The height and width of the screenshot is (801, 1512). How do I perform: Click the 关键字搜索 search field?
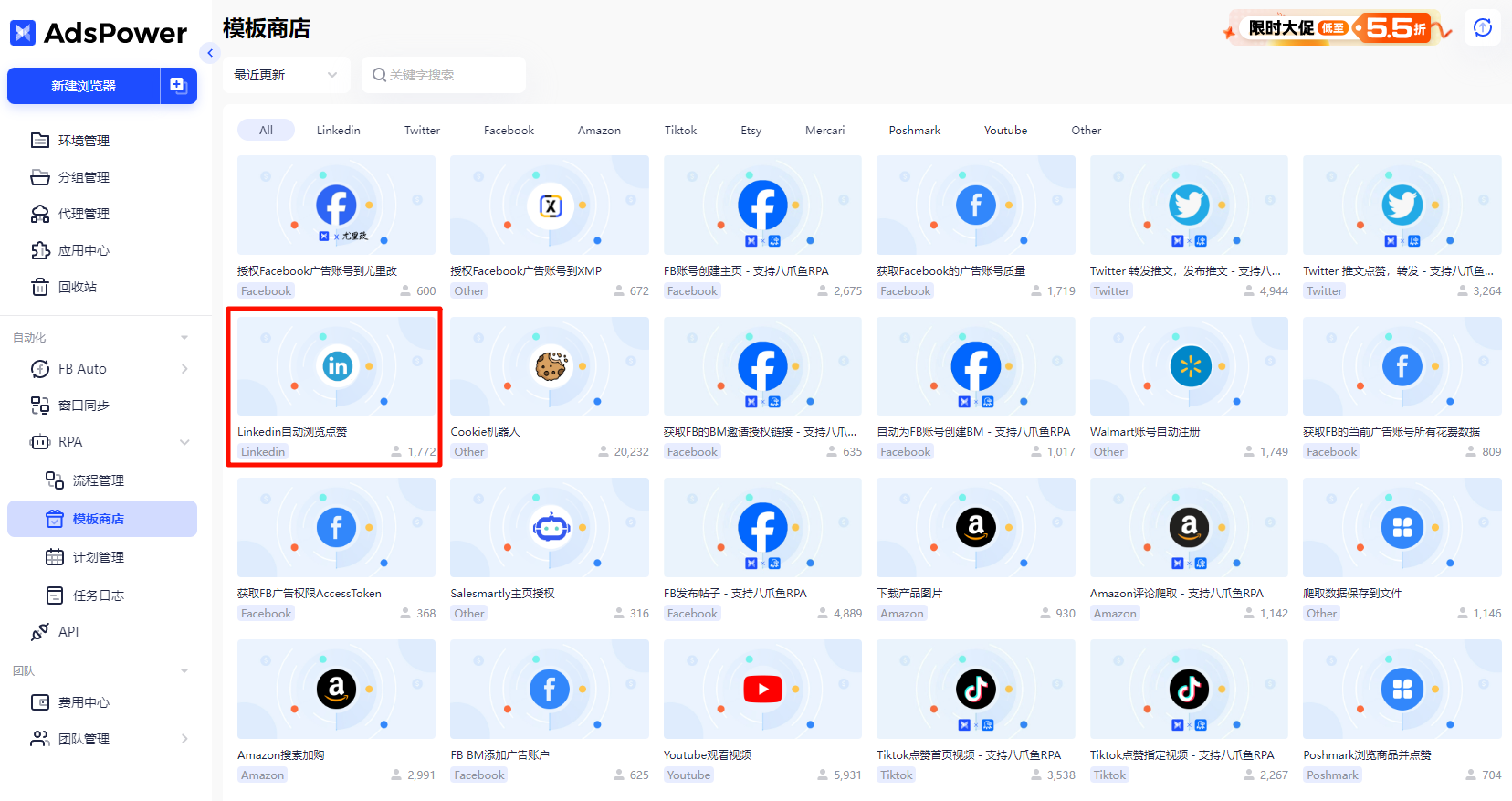(444, 75)
